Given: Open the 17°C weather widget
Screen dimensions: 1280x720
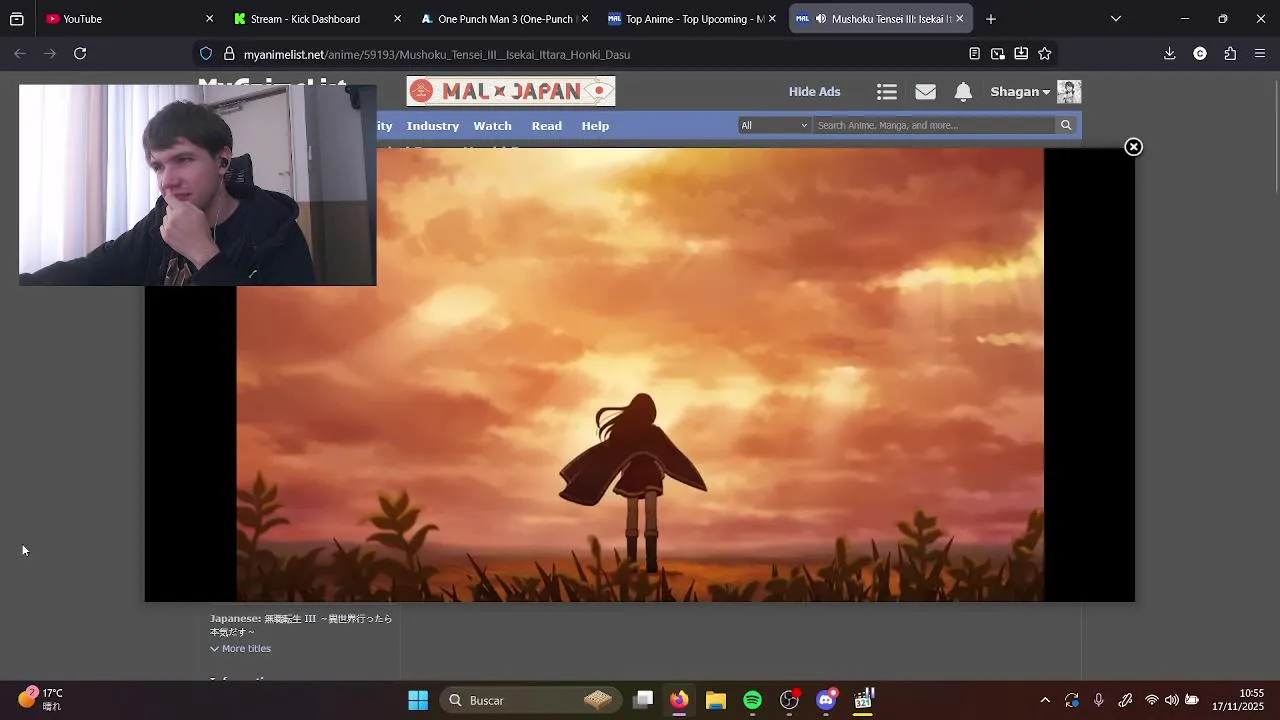Looking at the screenshot, I should [41, 699].
